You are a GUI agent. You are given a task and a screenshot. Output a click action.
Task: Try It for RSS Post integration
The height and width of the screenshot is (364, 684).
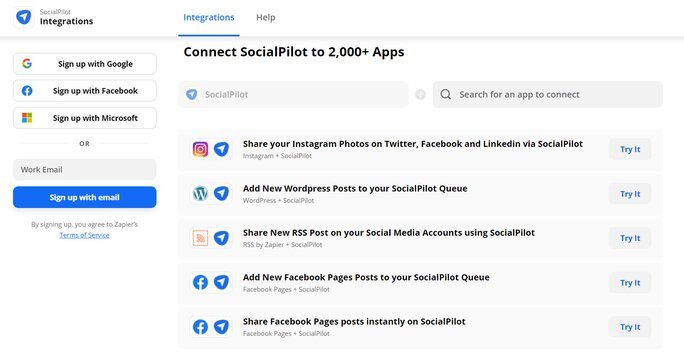pyautogui.click(x=630, y=238)
